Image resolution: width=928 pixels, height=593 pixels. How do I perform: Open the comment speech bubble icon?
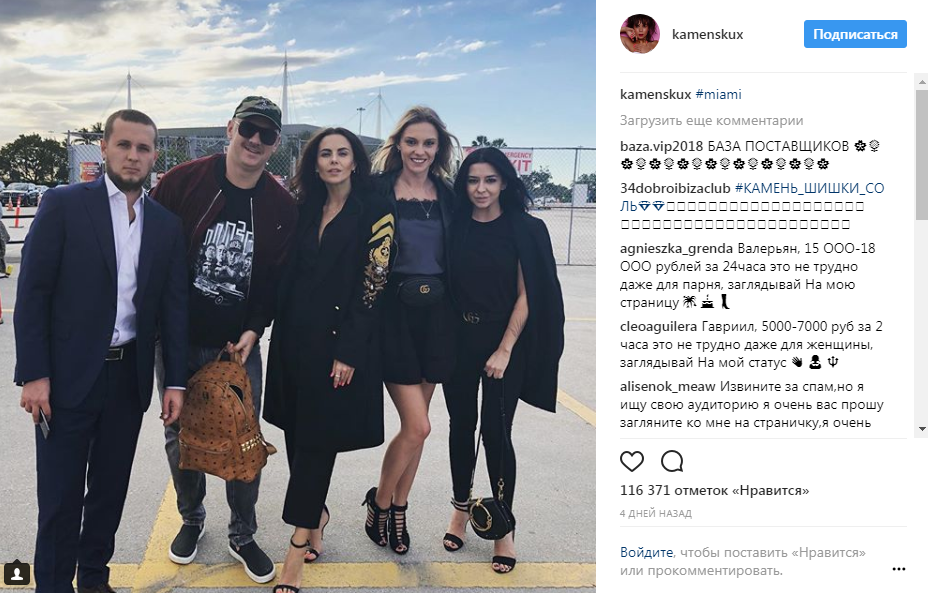click(x=672, y=461)
